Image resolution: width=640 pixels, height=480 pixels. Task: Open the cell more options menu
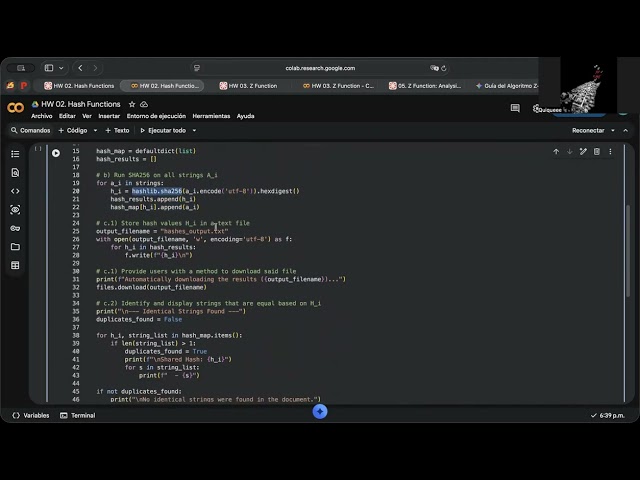coord(610,151)
